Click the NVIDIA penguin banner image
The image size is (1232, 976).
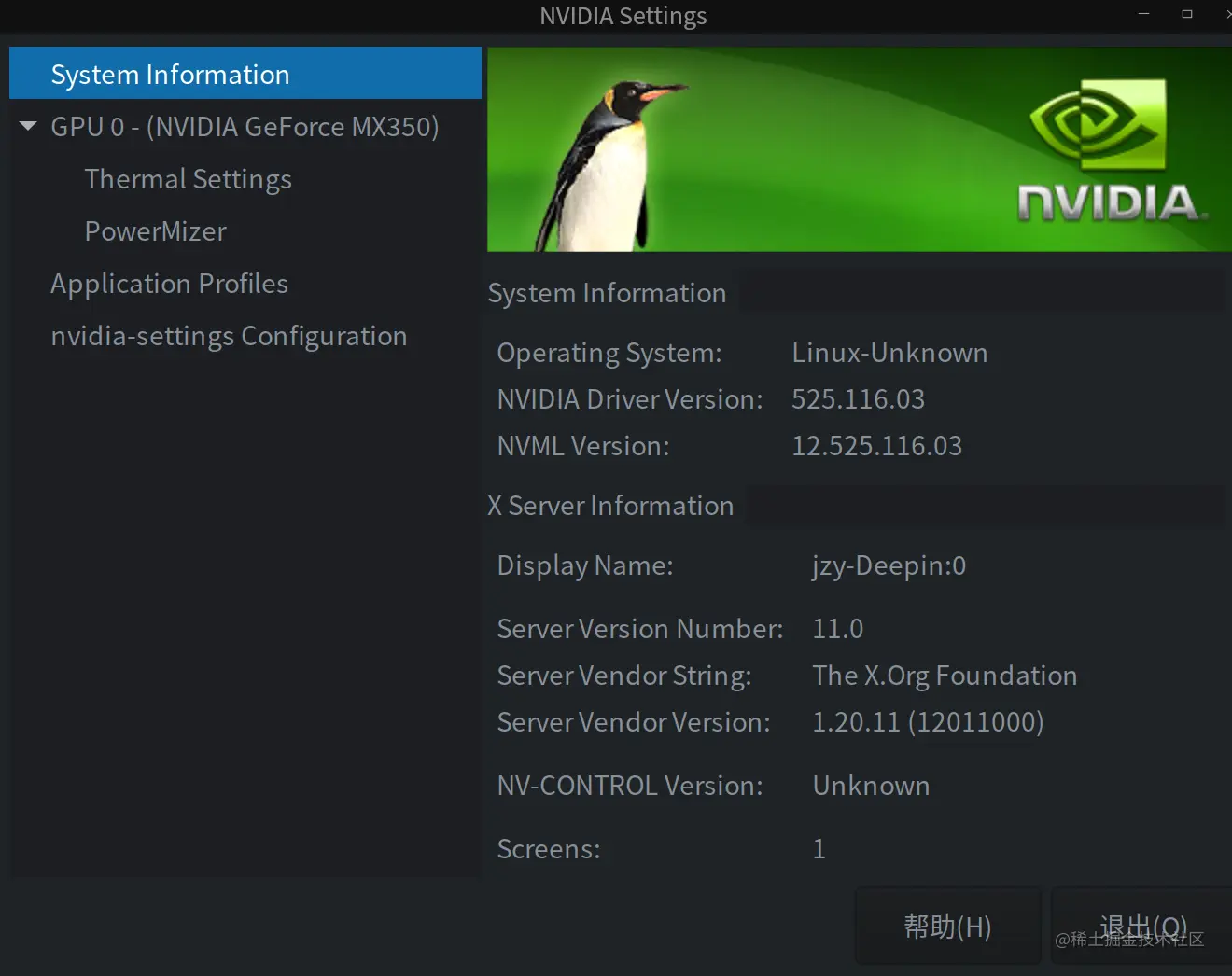[859, 149]
